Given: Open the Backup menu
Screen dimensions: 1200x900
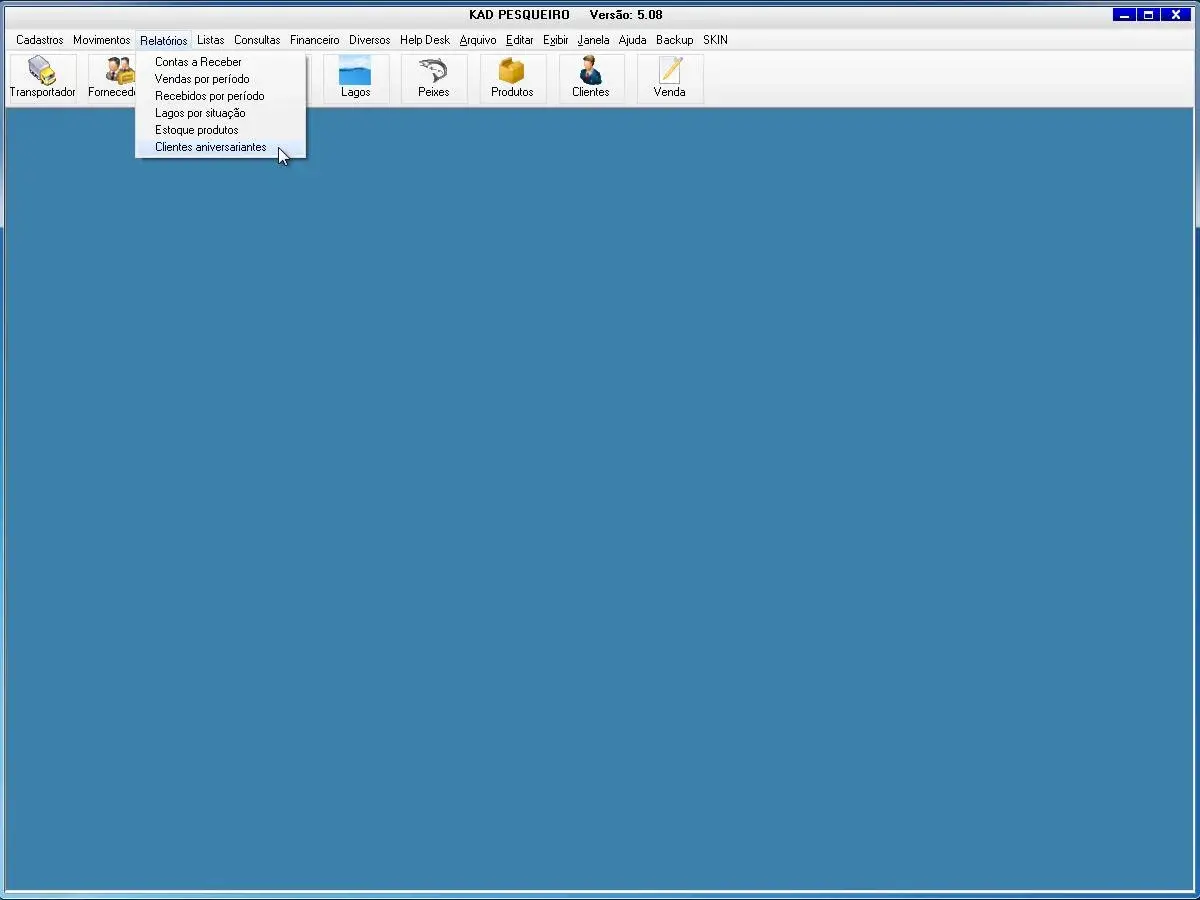Looking at the screenshot, I should click(x=675, y=40).
